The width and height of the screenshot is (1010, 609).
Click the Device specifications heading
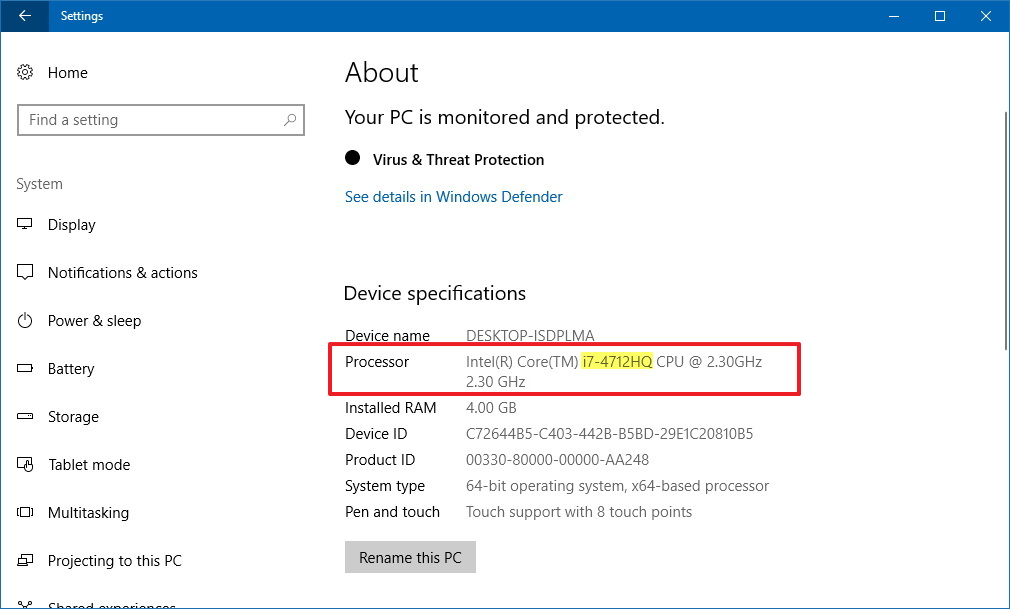click(435, 294)
